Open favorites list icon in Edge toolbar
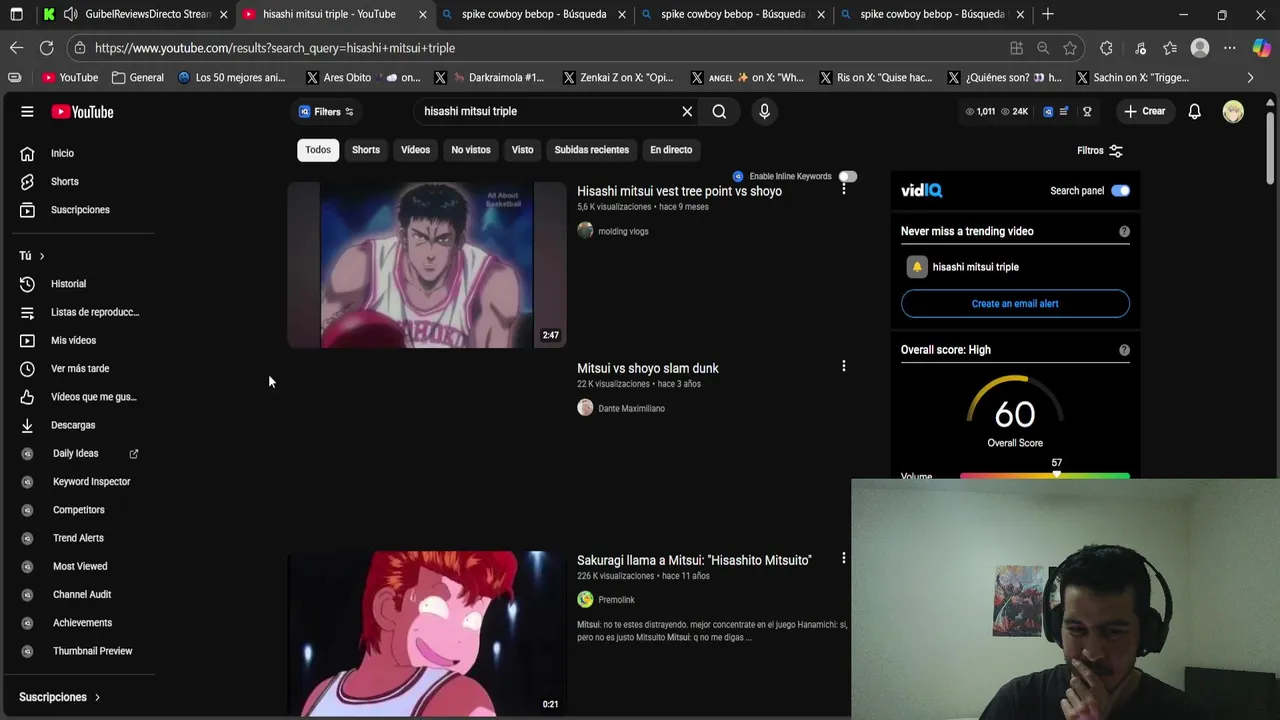The image size is (1280, 720). [x=1170, y=48]
